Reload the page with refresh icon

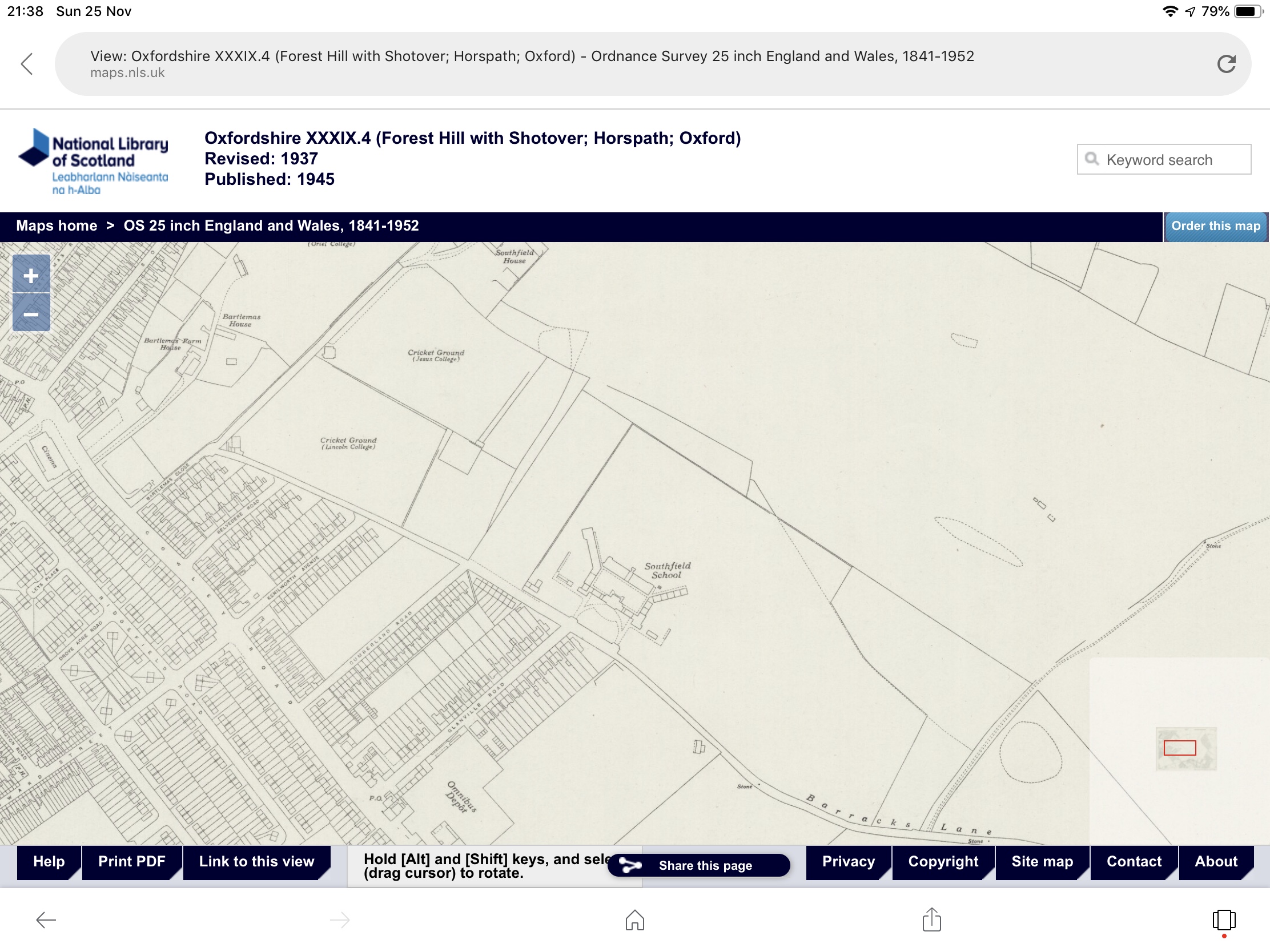(1226, 64)
